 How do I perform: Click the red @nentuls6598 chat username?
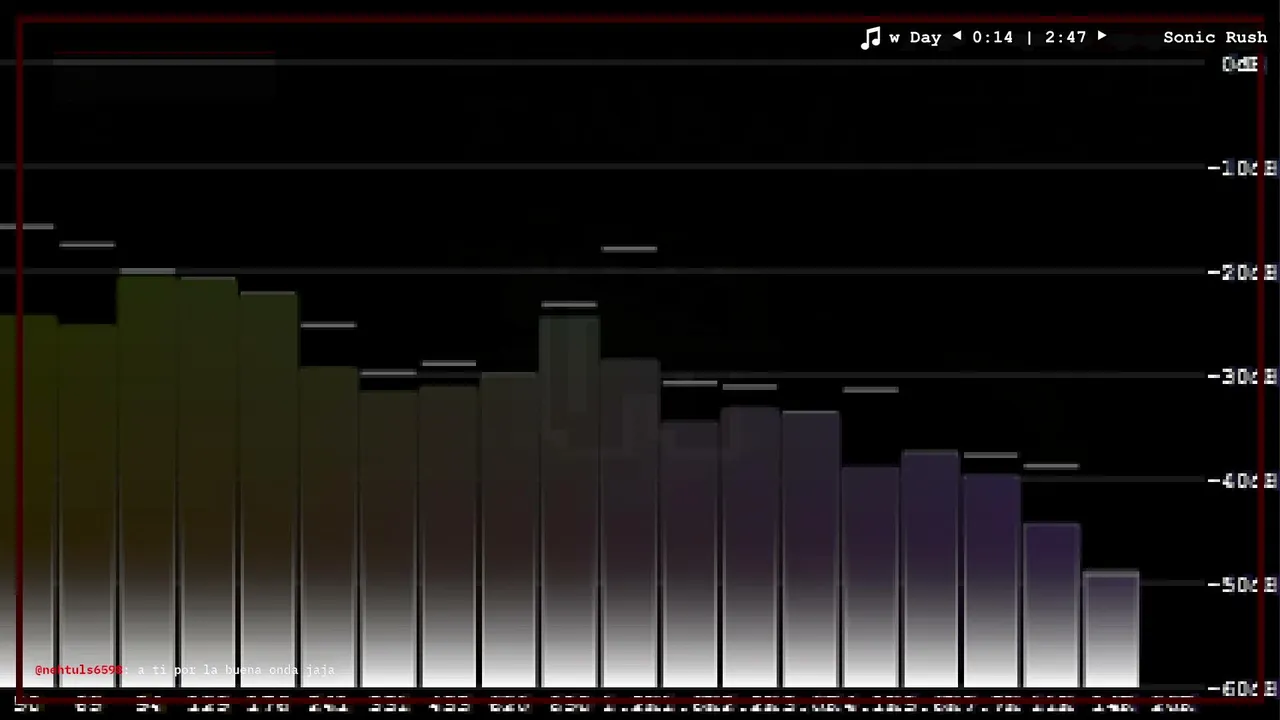79,670
